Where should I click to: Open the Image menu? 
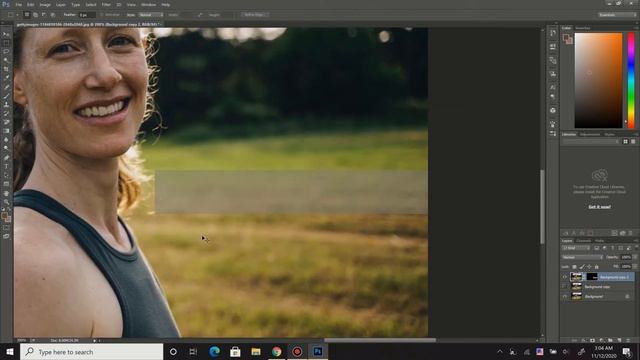[45, 4]
